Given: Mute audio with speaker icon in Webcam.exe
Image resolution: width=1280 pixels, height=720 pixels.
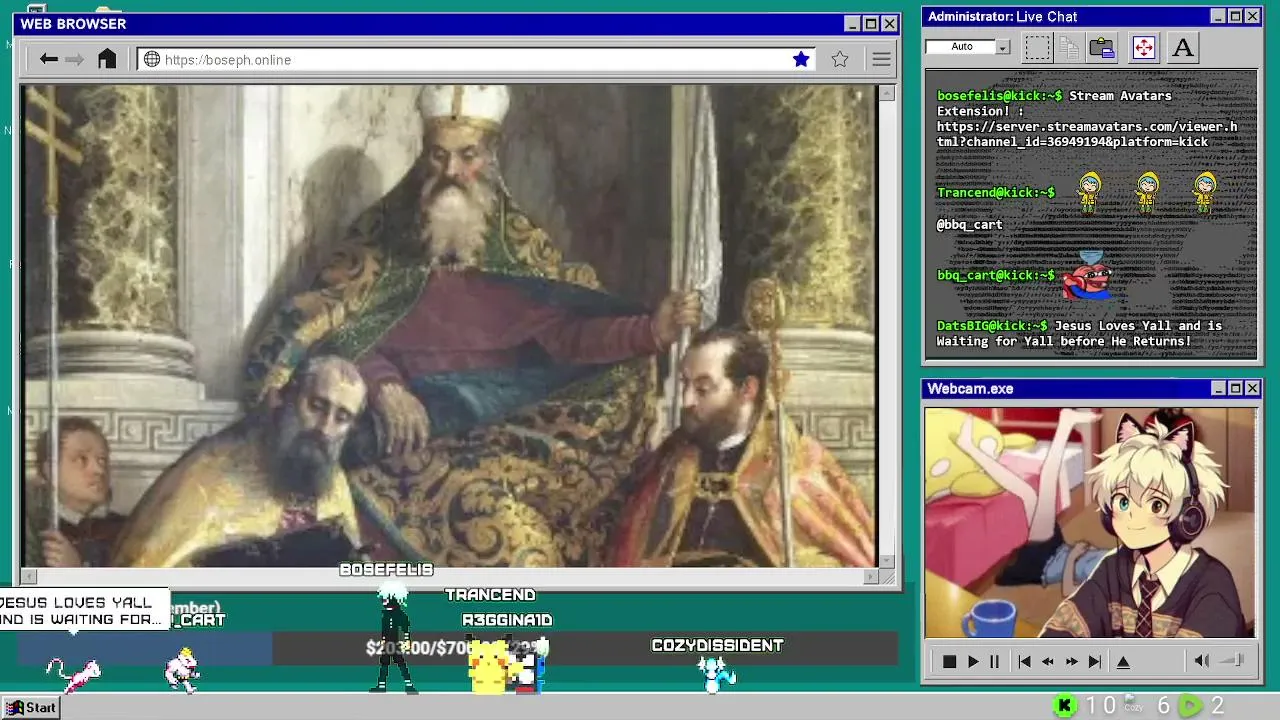Looking at the screenshot, I should click(x=1202, y=661).
